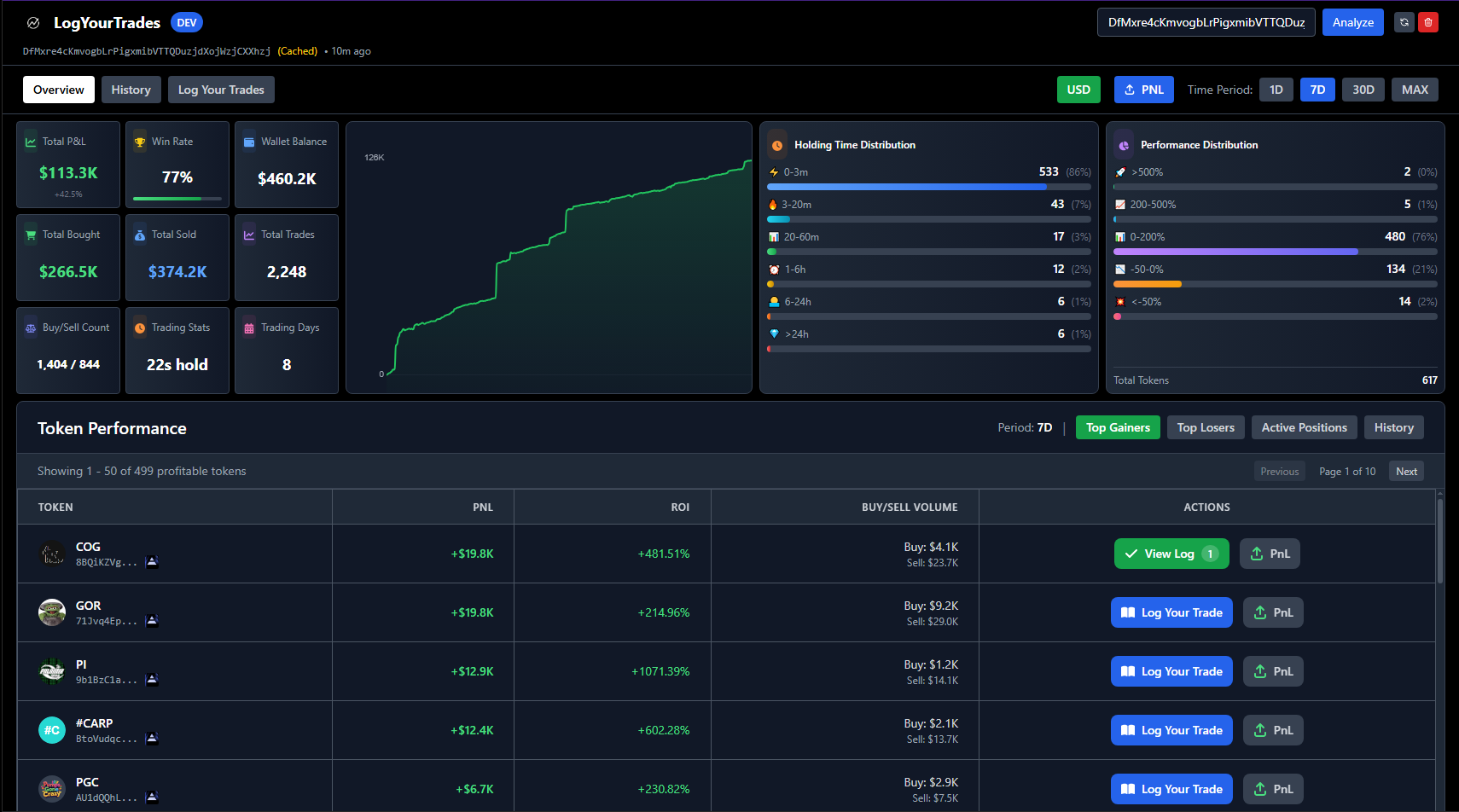The width and height of the screenshot is (1459, 812).
Task: Select the 30D time period
Action: pos(1363,90)
